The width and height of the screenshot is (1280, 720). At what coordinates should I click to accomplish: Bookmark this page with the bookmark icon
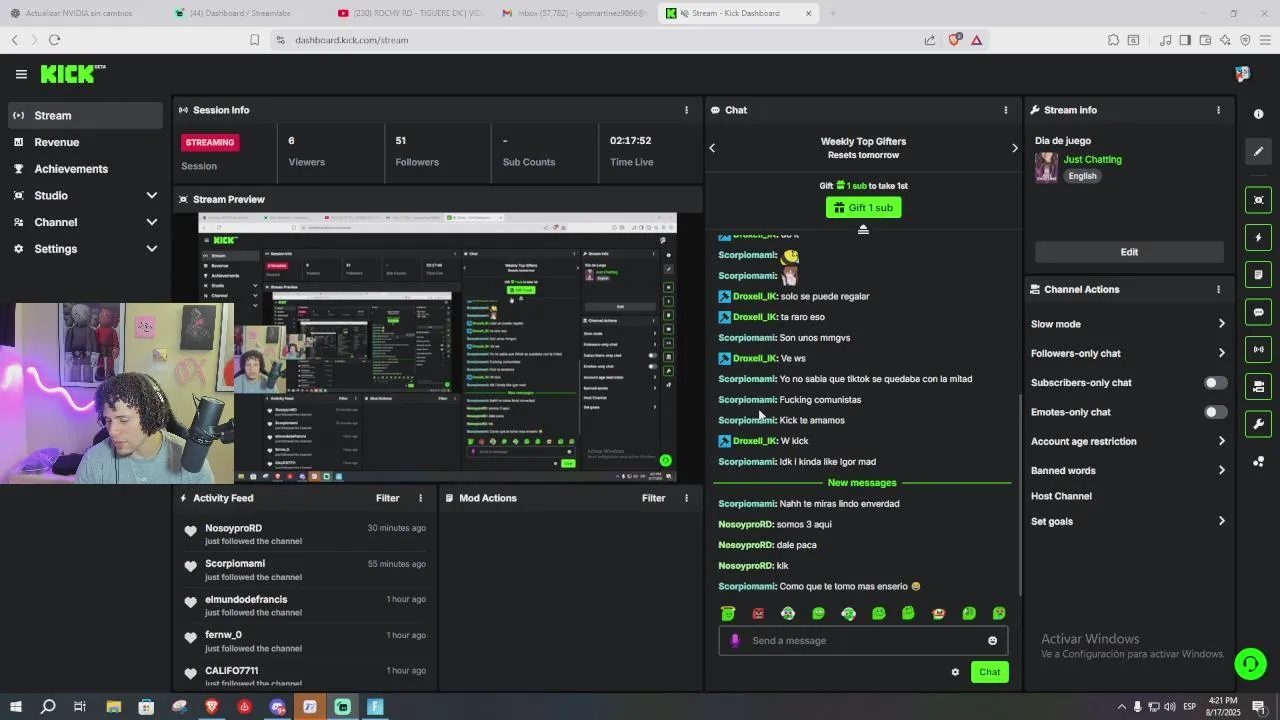click(254, 40)
